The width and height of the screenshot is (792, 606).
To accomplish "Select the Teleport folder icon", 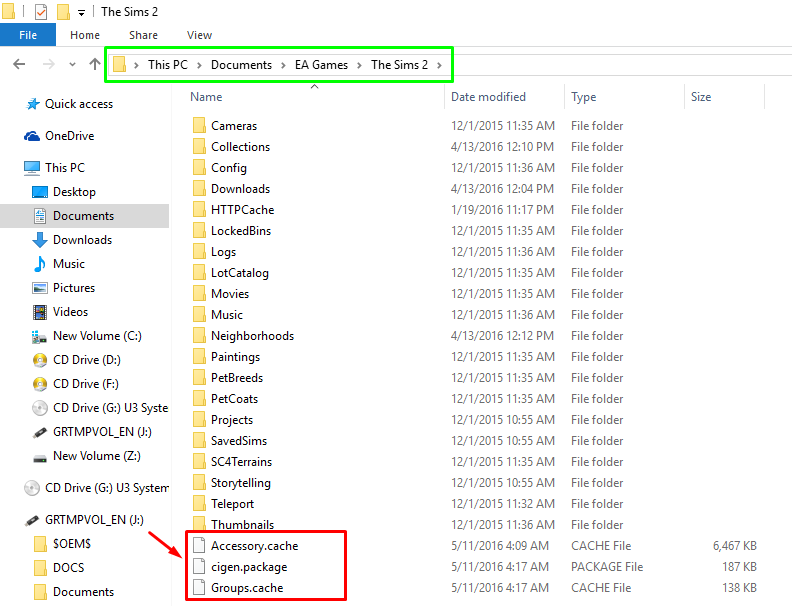I will coord(199,503).
